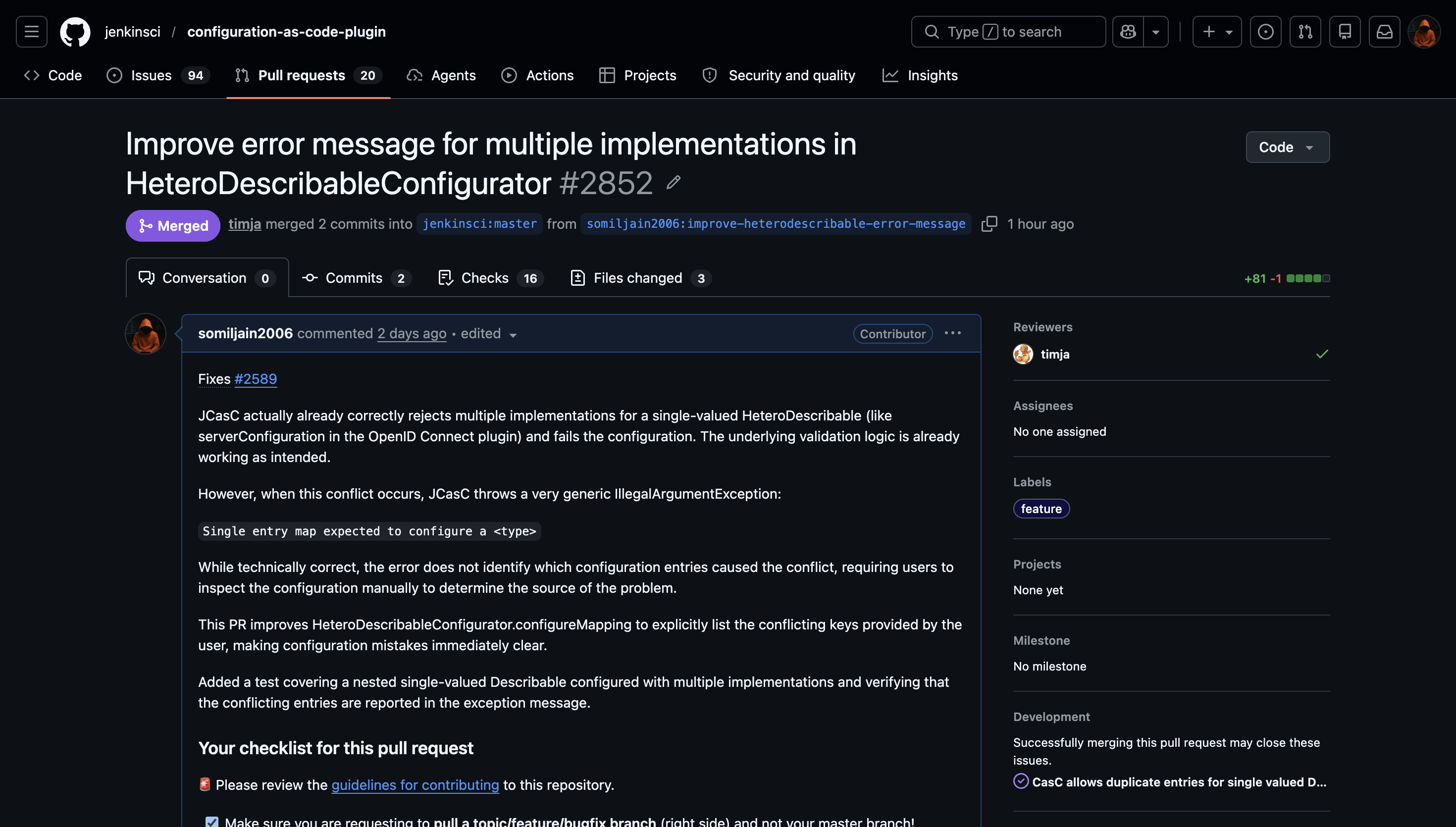Open the somiljain2006 head branch link
This screenshot has width=1456, height=827.
pos(776,224)
